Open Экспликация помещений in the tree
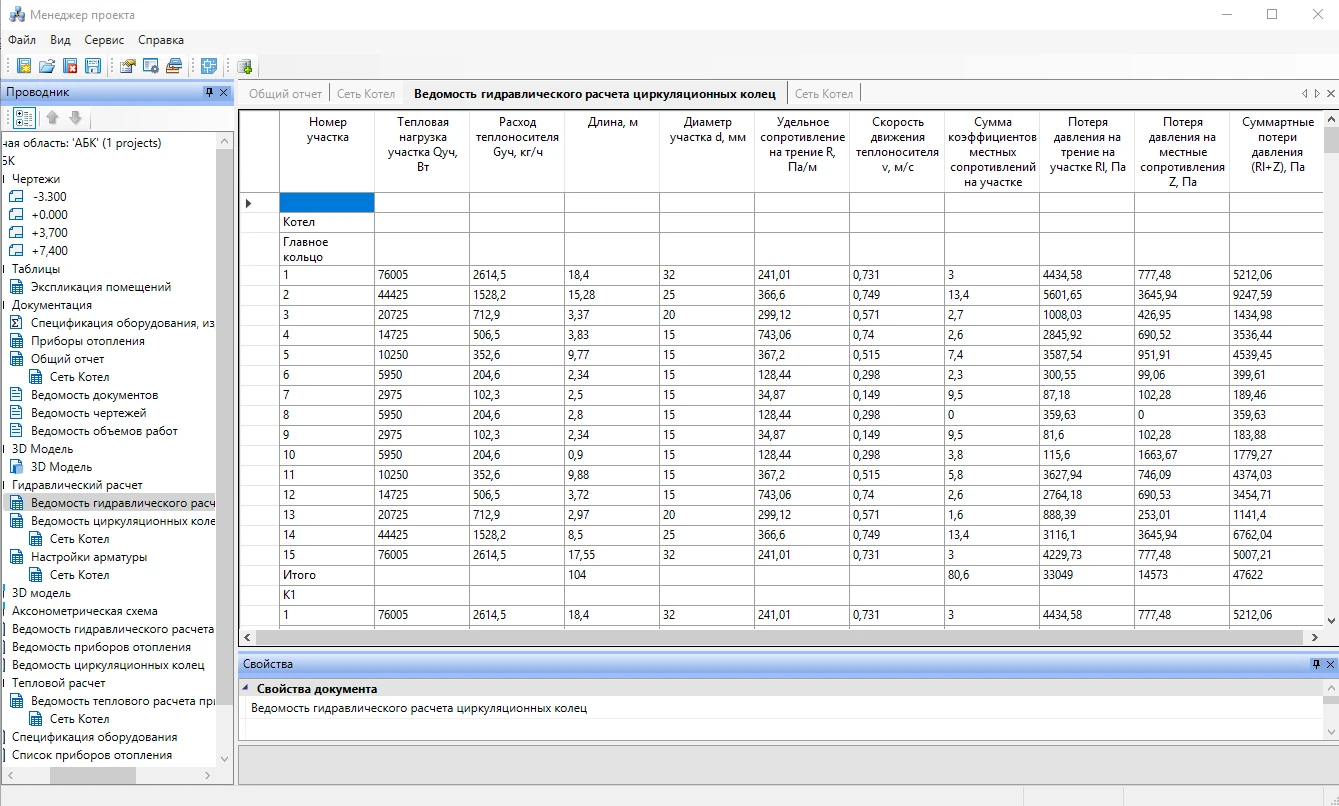 (100, 287)
